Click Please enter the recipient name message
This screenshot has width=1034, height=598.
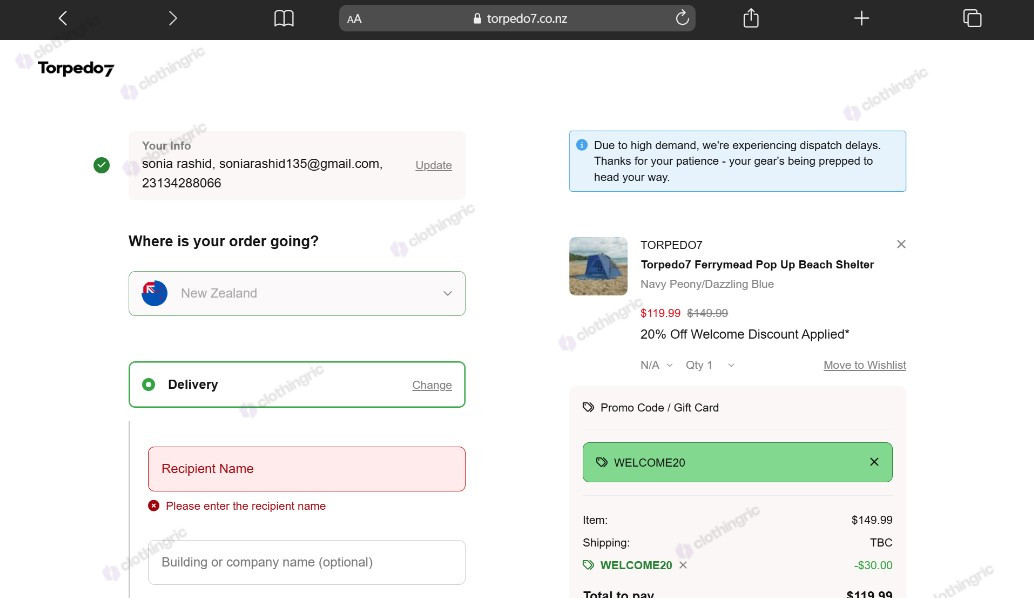tap(245, 506)
